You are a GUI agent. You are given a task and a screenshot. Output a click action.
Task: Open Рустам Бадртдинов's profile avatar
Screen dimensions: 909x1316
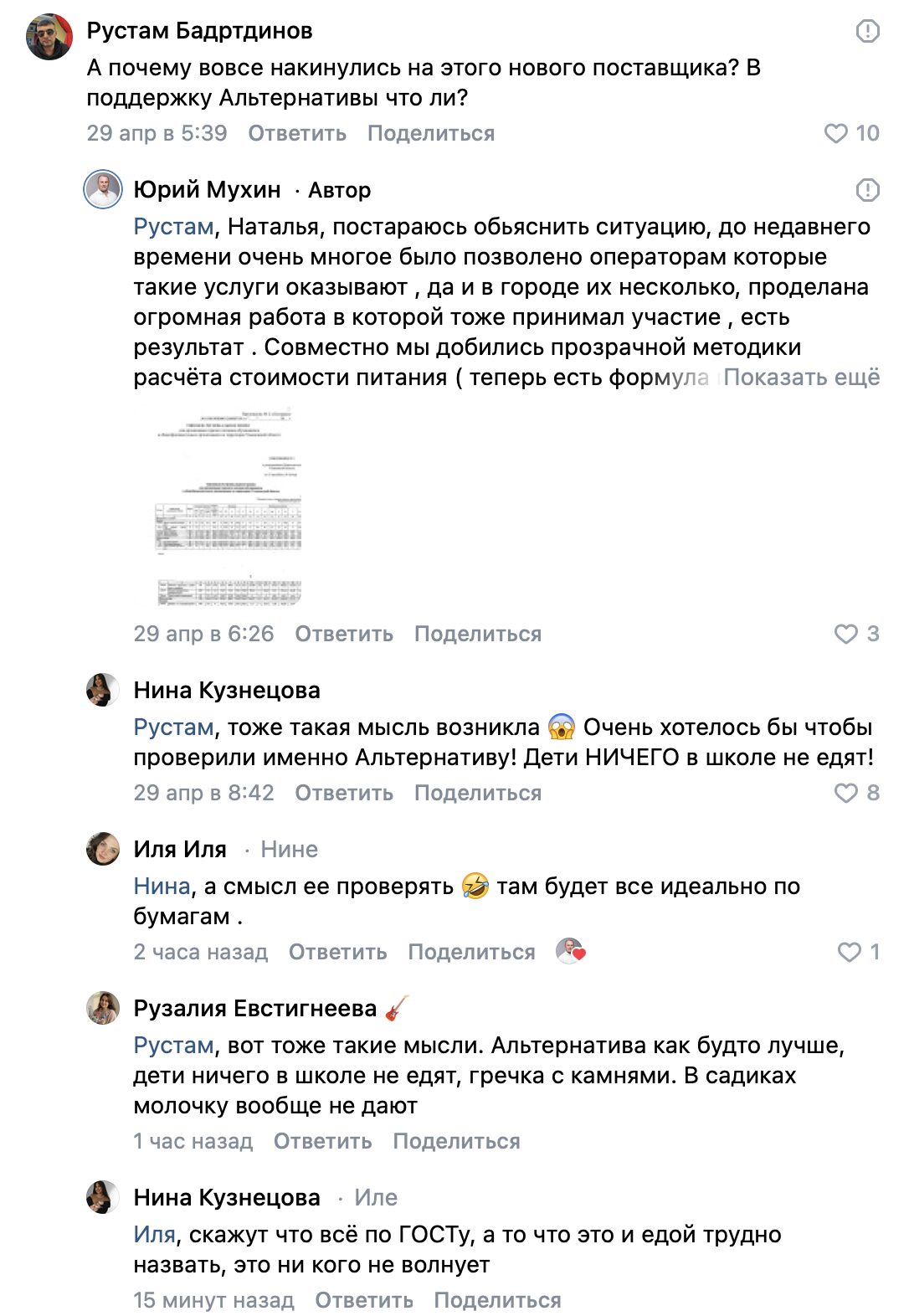coord(49,37)
